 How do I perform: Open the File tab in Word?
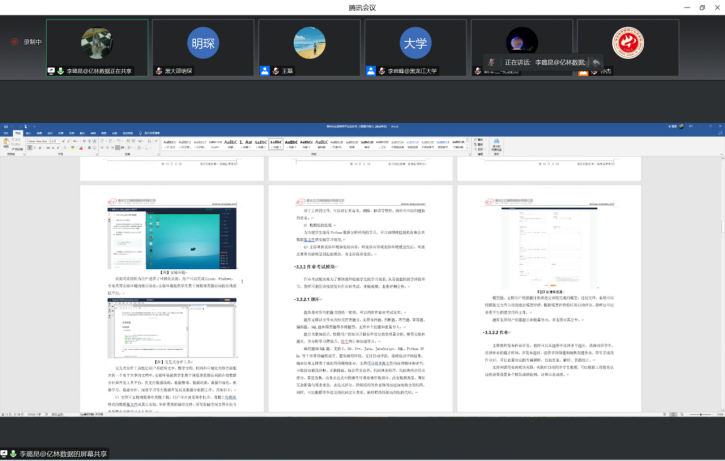5,132
